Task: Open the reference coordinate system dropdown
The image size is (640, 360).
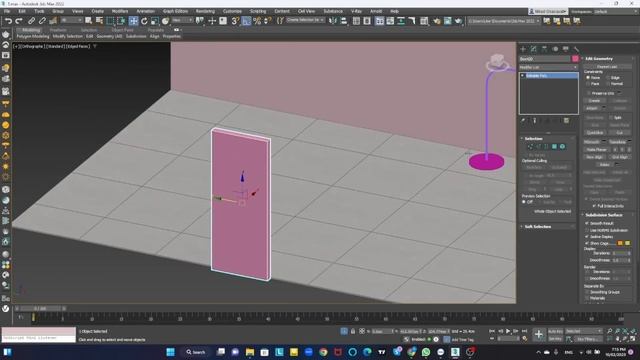Action: click(x=182, y=20)
